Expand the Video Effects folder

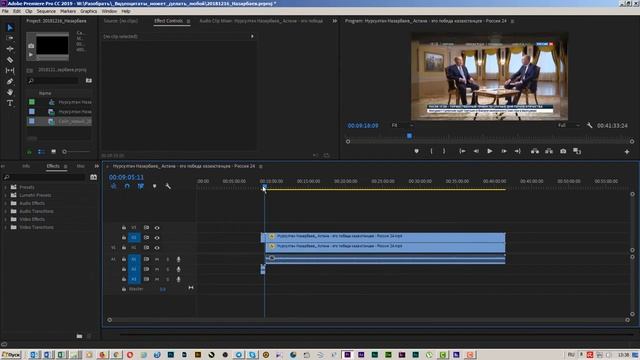5,219
